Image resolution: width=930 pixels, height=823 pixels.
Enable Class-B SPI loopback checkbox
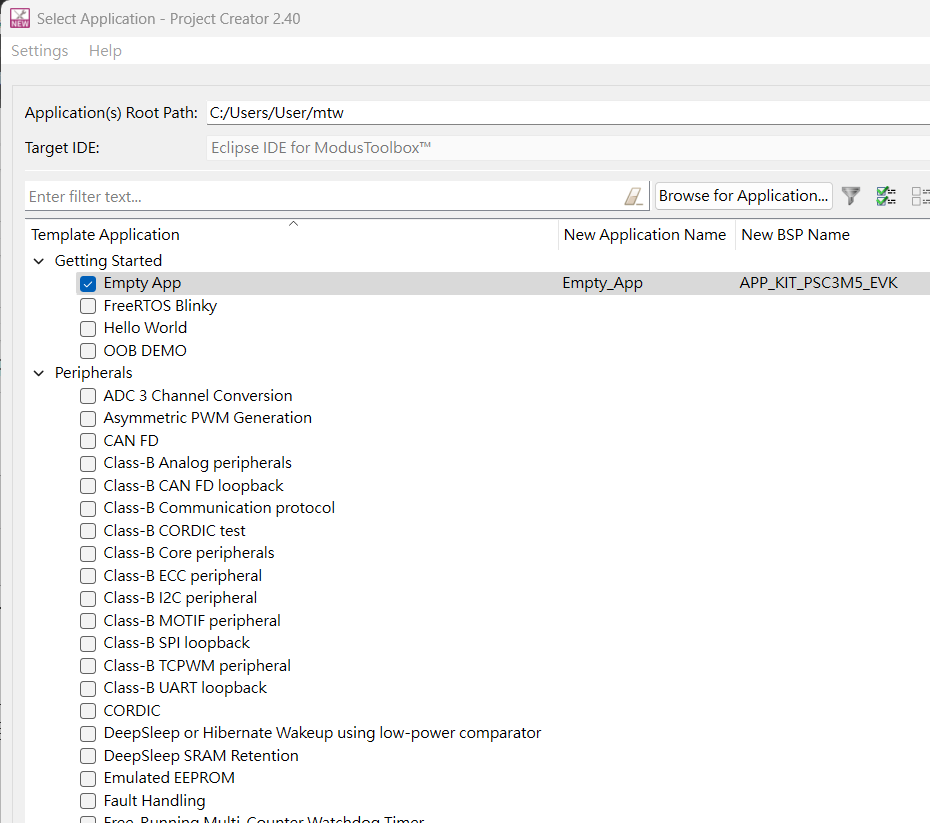(x=88, y=644)
